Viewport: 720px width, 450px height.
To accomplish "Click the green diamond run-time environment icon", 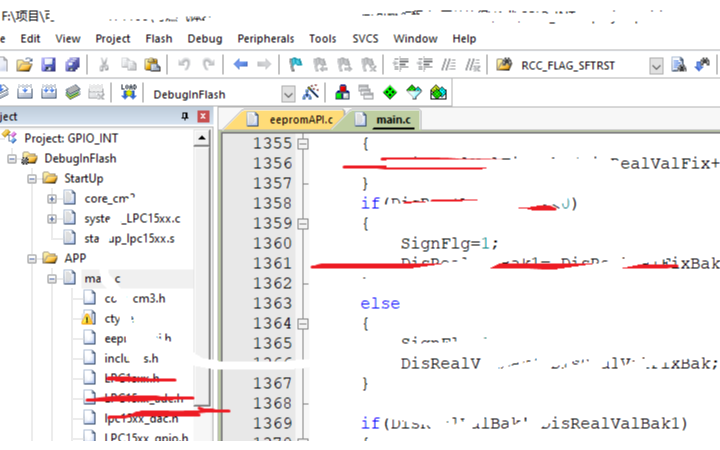I will tap(390, 93).
